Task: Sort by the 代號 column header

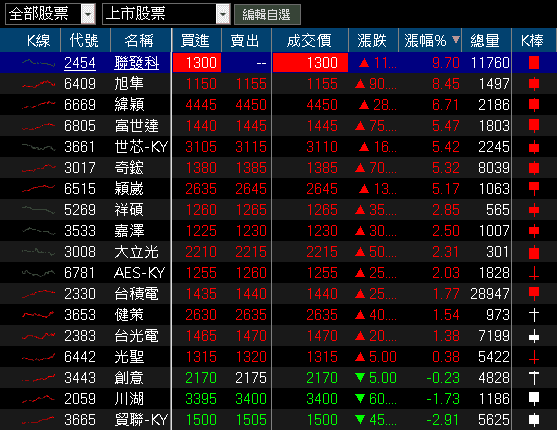Action: coord(84,41)
